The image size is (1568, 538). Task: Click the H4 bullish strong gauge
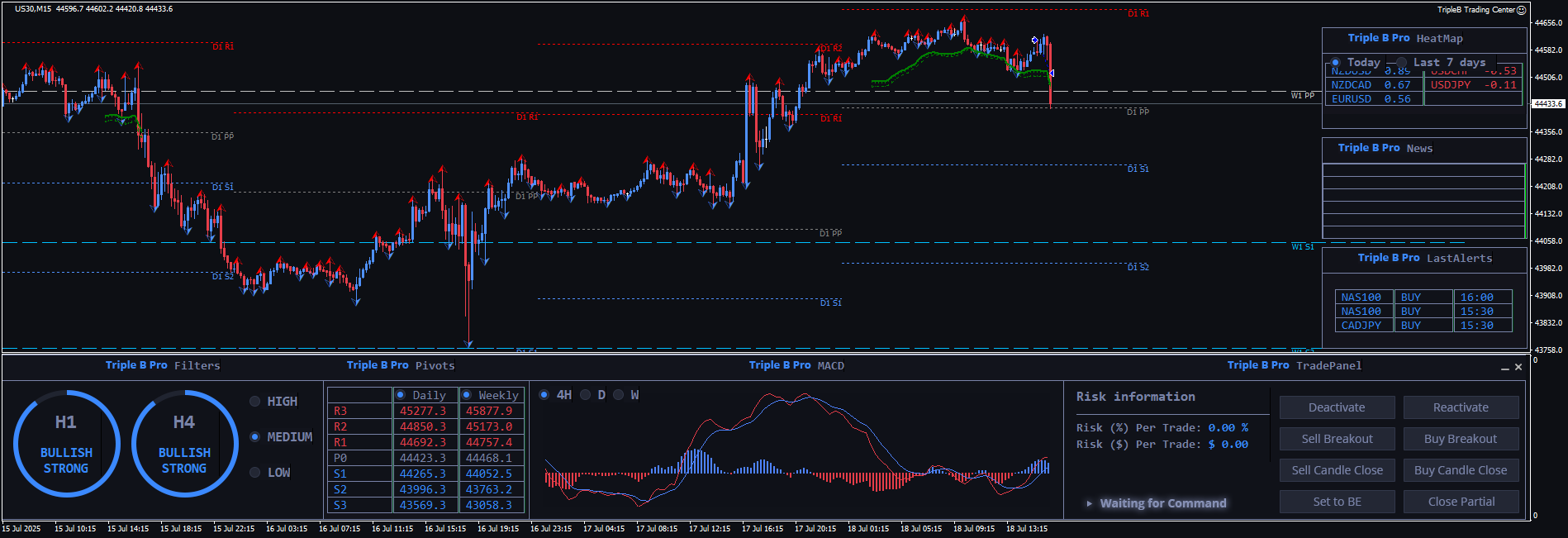[x=184, y=444]
